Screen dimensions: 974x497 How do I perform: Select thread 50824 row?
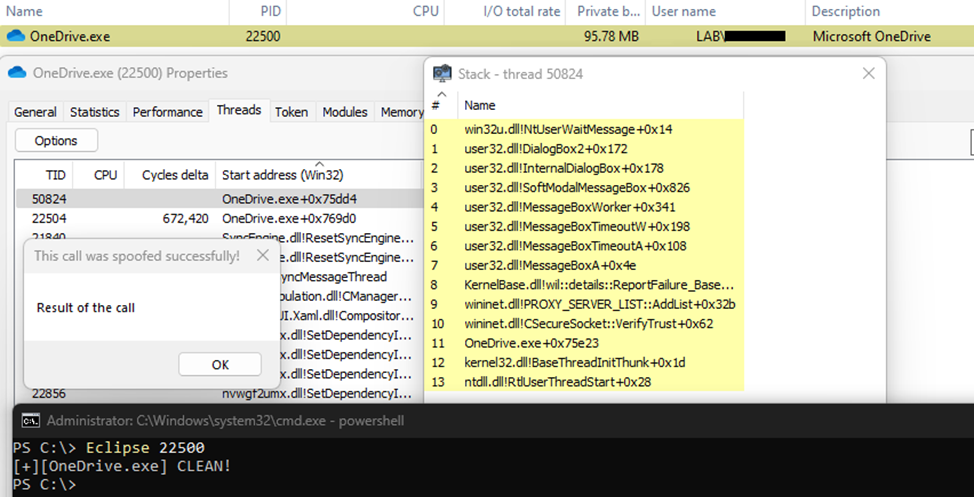coord(48,199)
